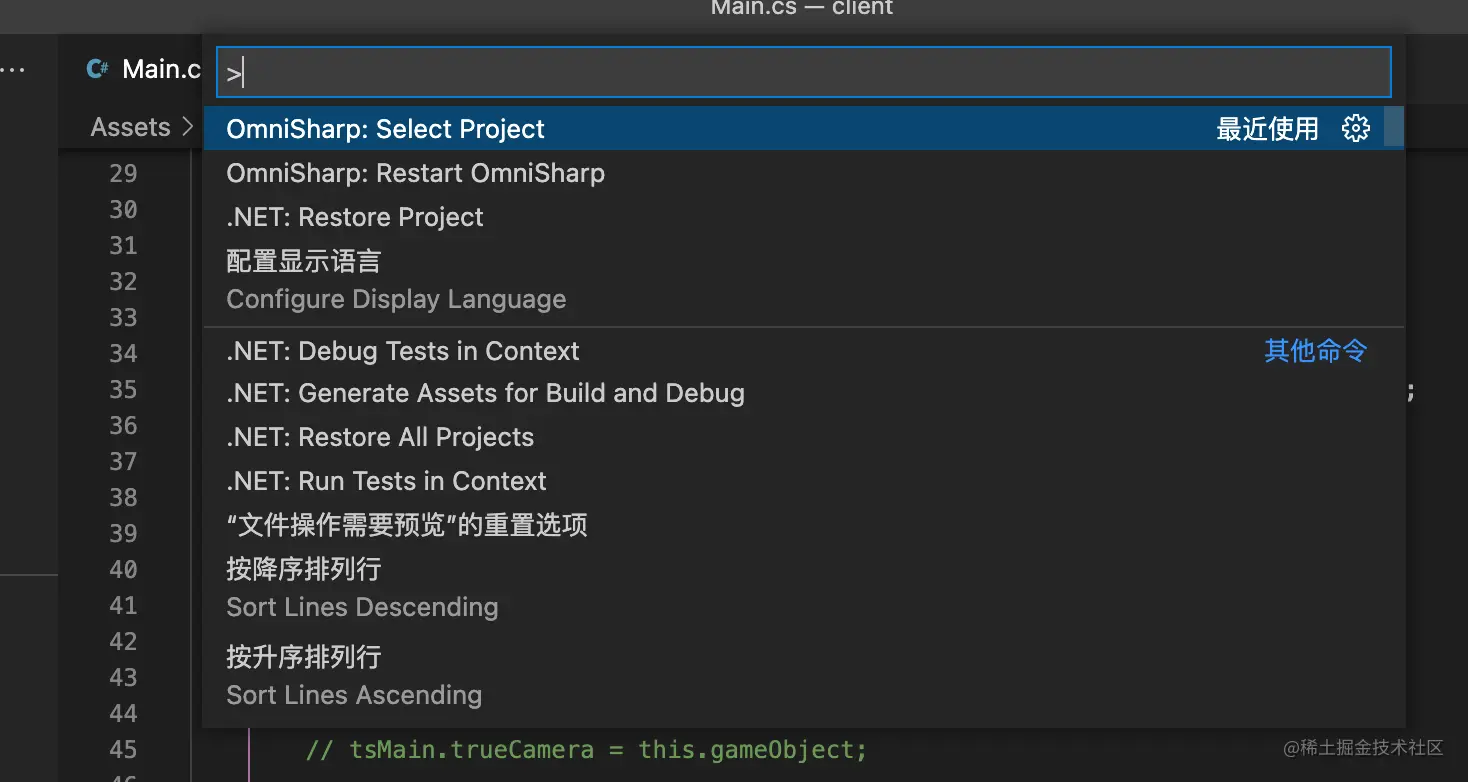This screenshot has width=1468, height=782.
Task: Click the command palette input field
Action: (x=804, y=72)
